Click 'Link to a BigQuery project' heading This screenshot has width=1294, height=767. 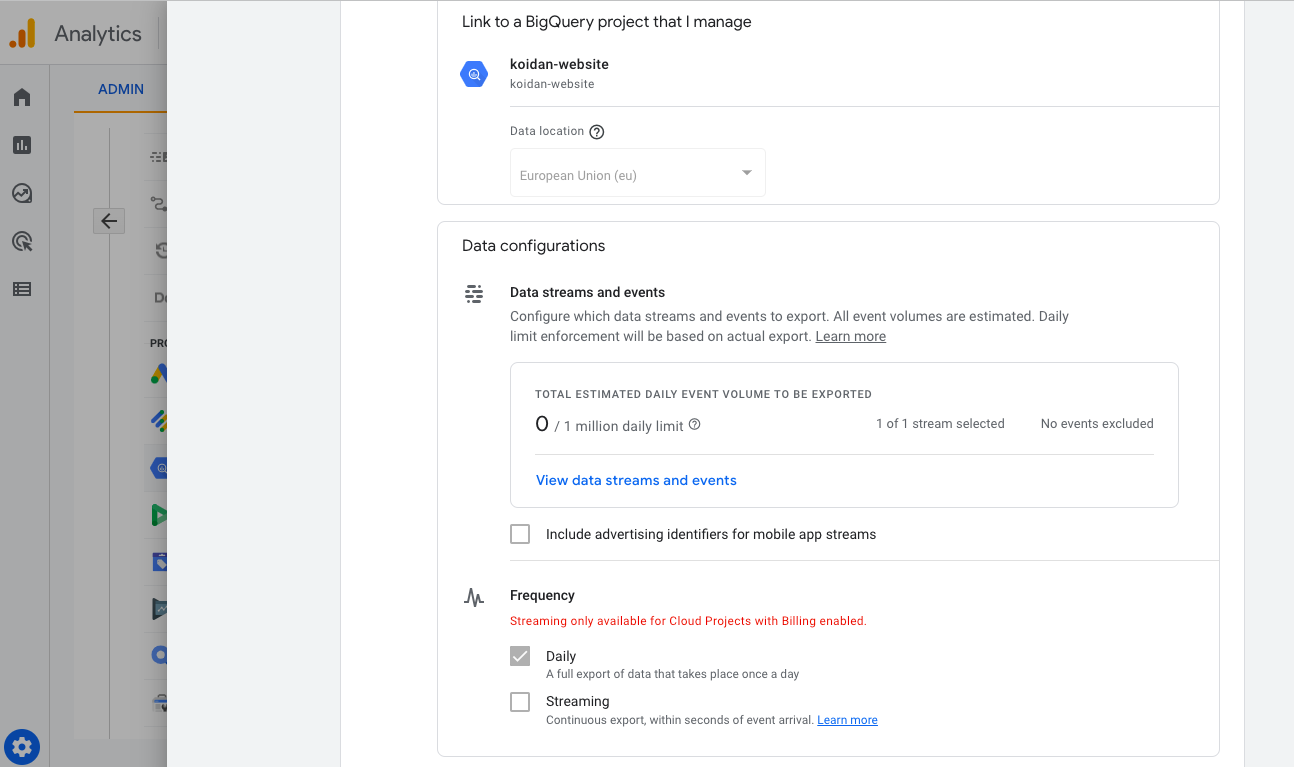pos(606,21)
